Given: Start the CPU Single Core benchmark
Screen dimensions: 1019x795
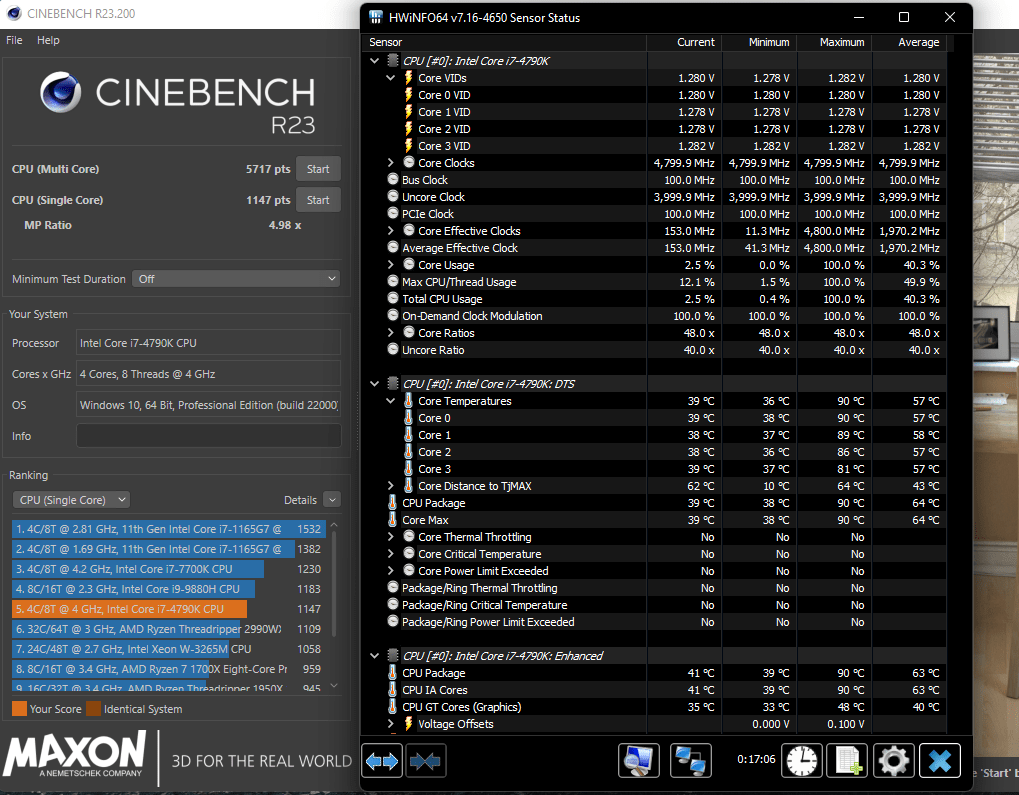Looking at the screenshot, I should [318, 199].
